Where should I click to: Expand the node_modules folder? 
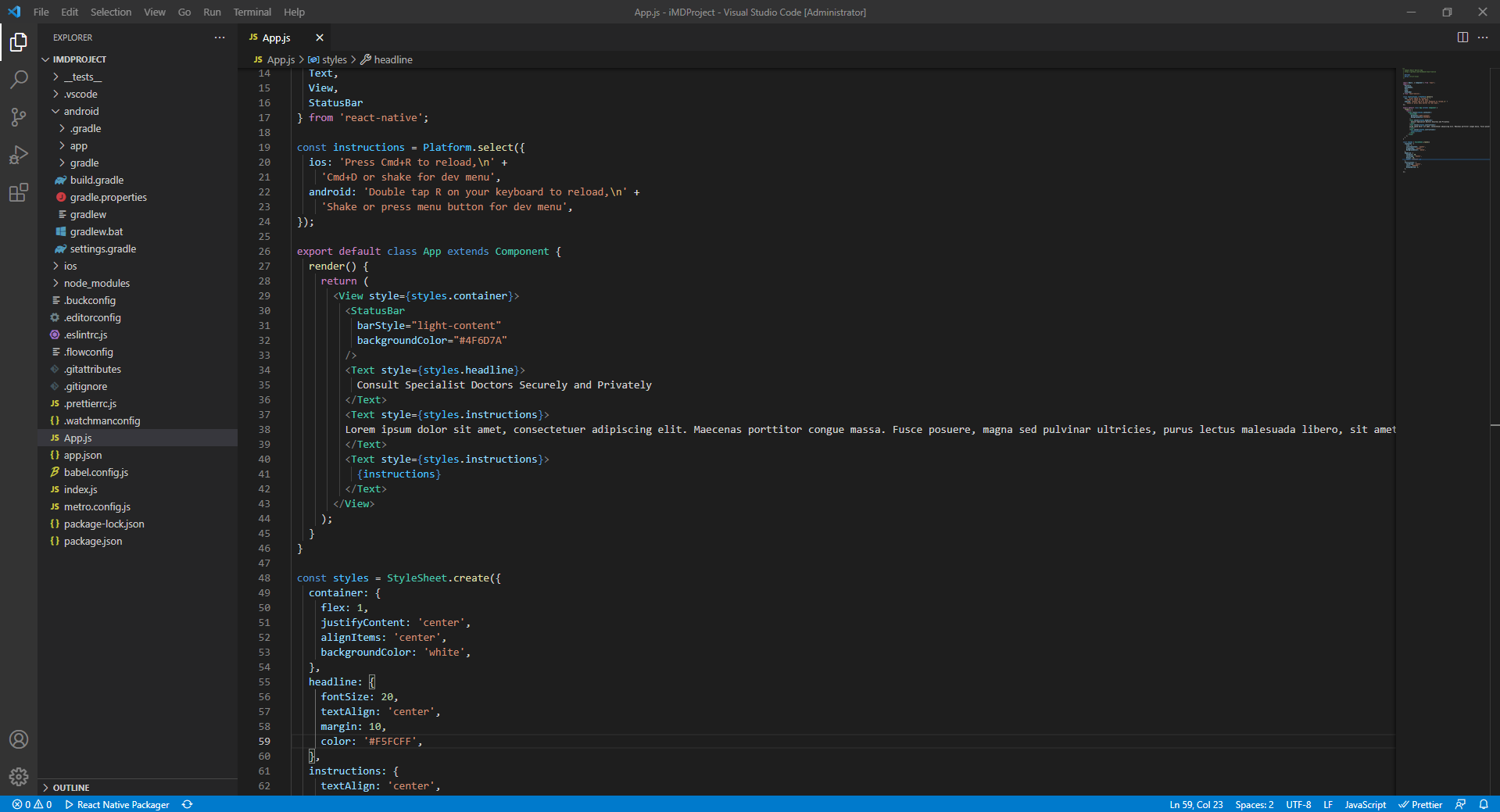(x=96, y=284)
